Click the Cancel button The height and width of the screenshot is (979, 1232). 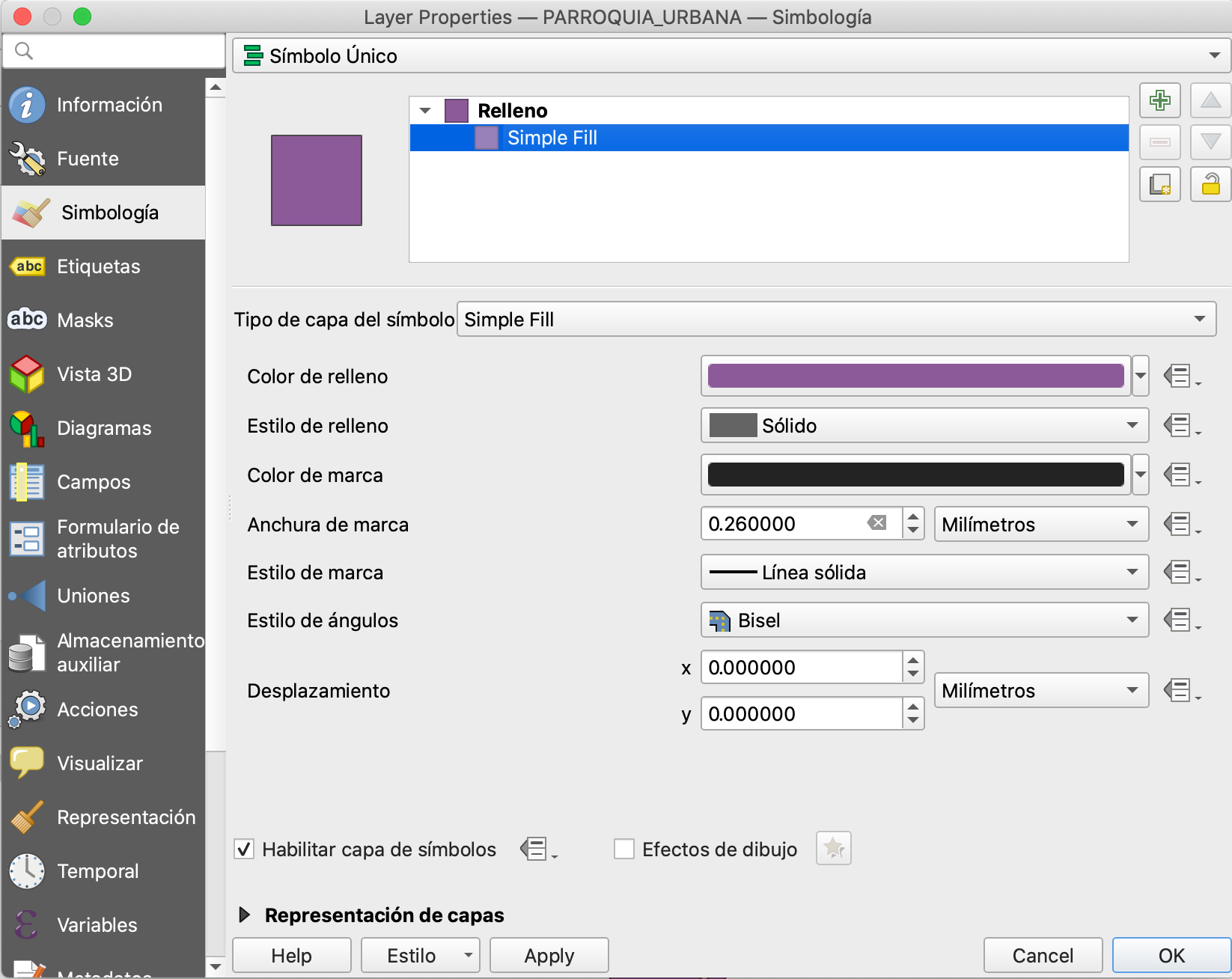(x=1042, y=956)
